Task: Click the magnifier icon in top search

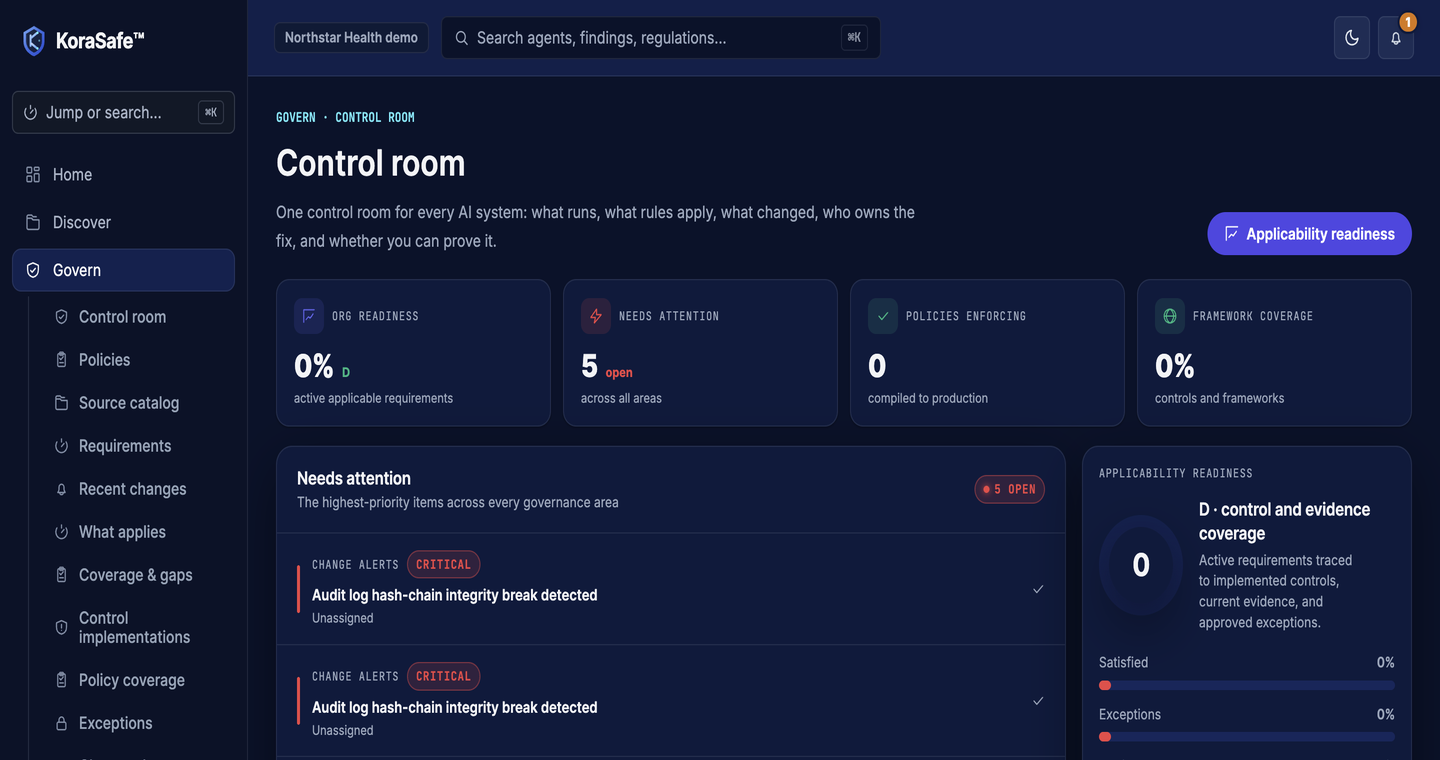Action: tap(461, 38)
